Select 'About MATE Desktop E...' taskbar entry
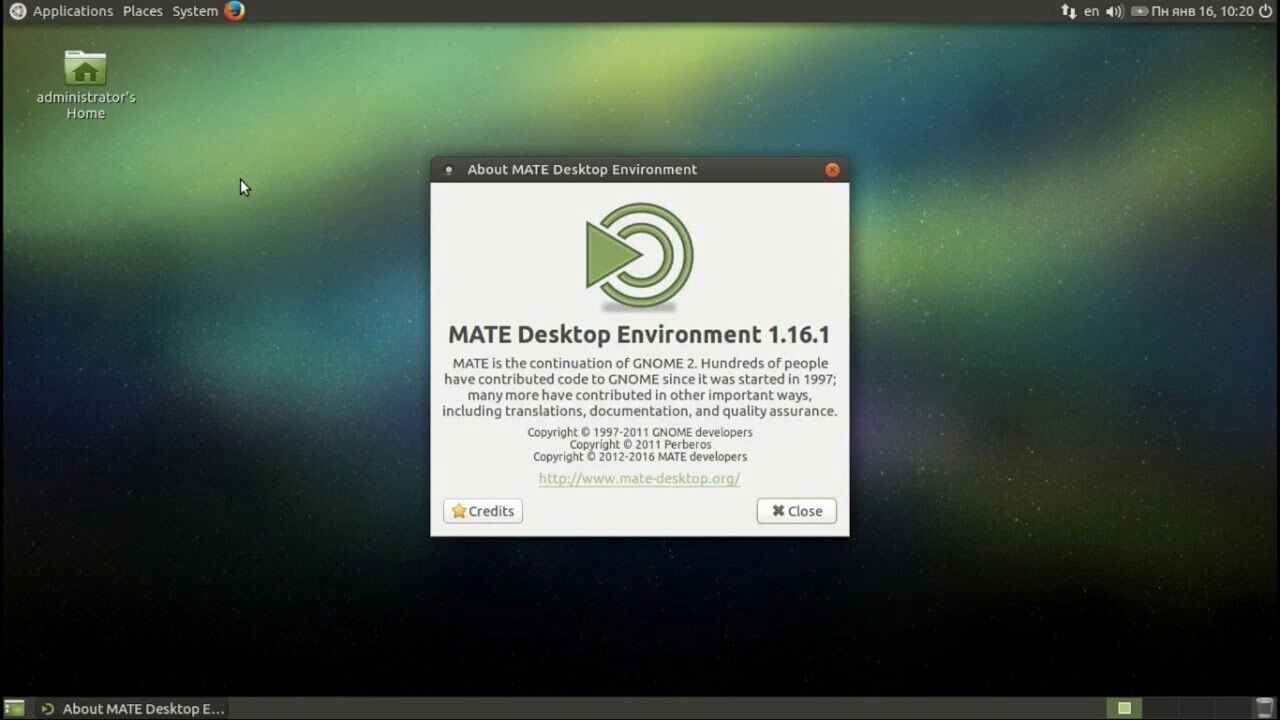This screenshot has width=1280, height=720. coord(132,708)
